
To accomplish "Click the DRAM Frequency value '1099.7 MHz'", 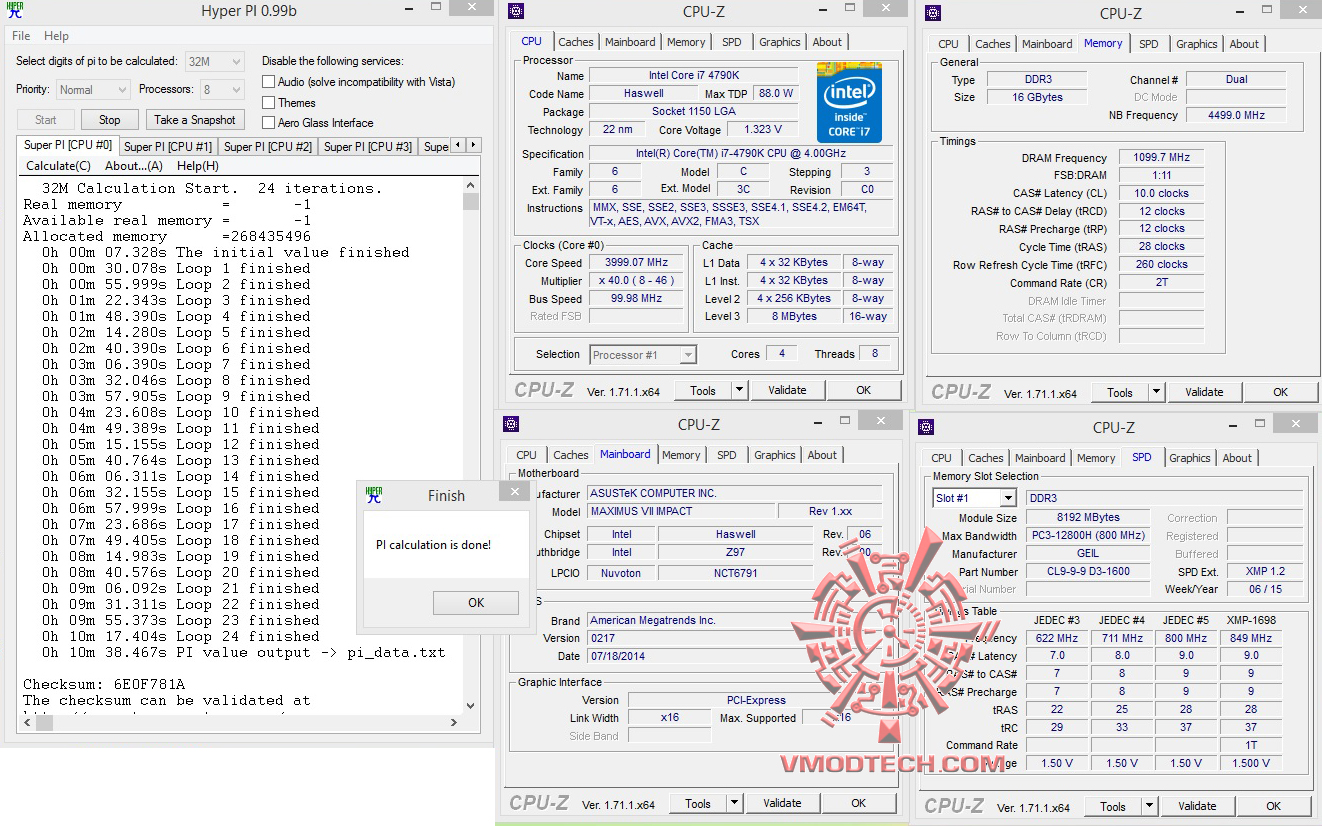I will tap(1161, 158).
